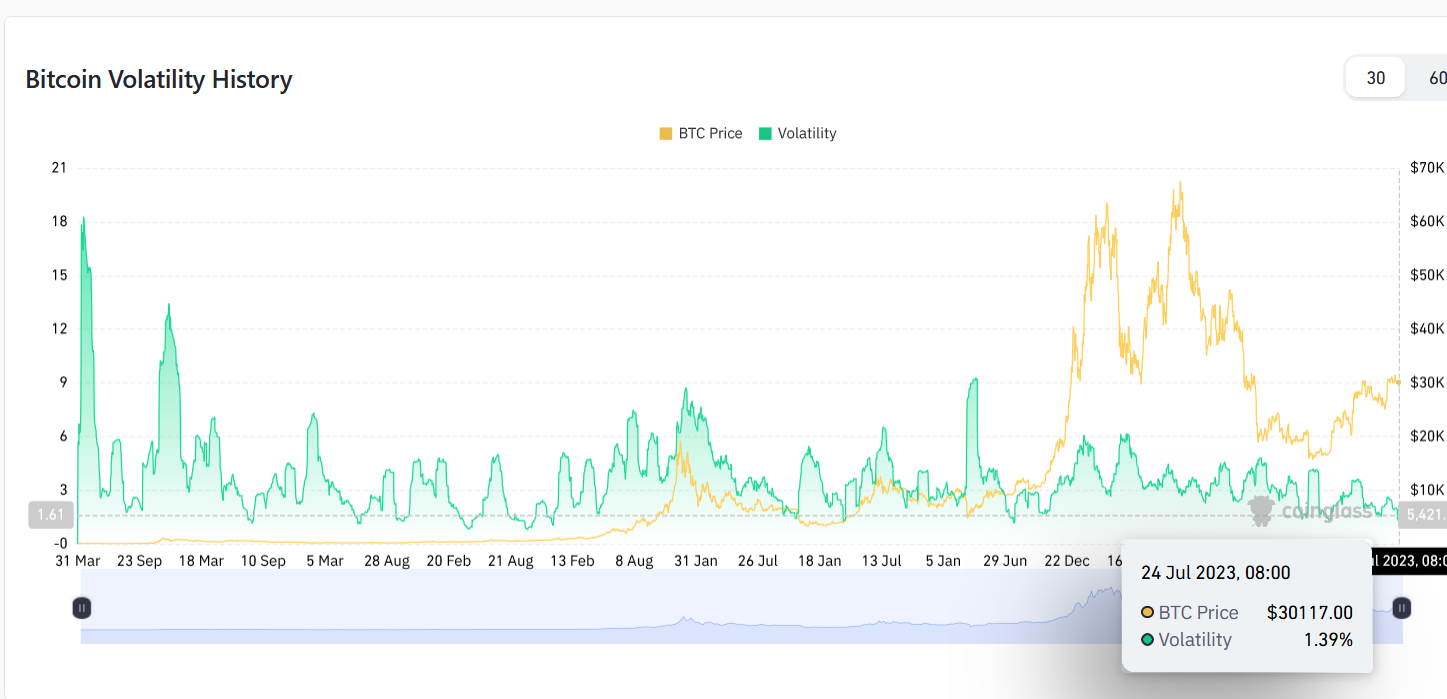This screenshot has height=699, width=1447.
Task: Click the BTC Price dot inside the tooltip
Action: coord(1148,612)
